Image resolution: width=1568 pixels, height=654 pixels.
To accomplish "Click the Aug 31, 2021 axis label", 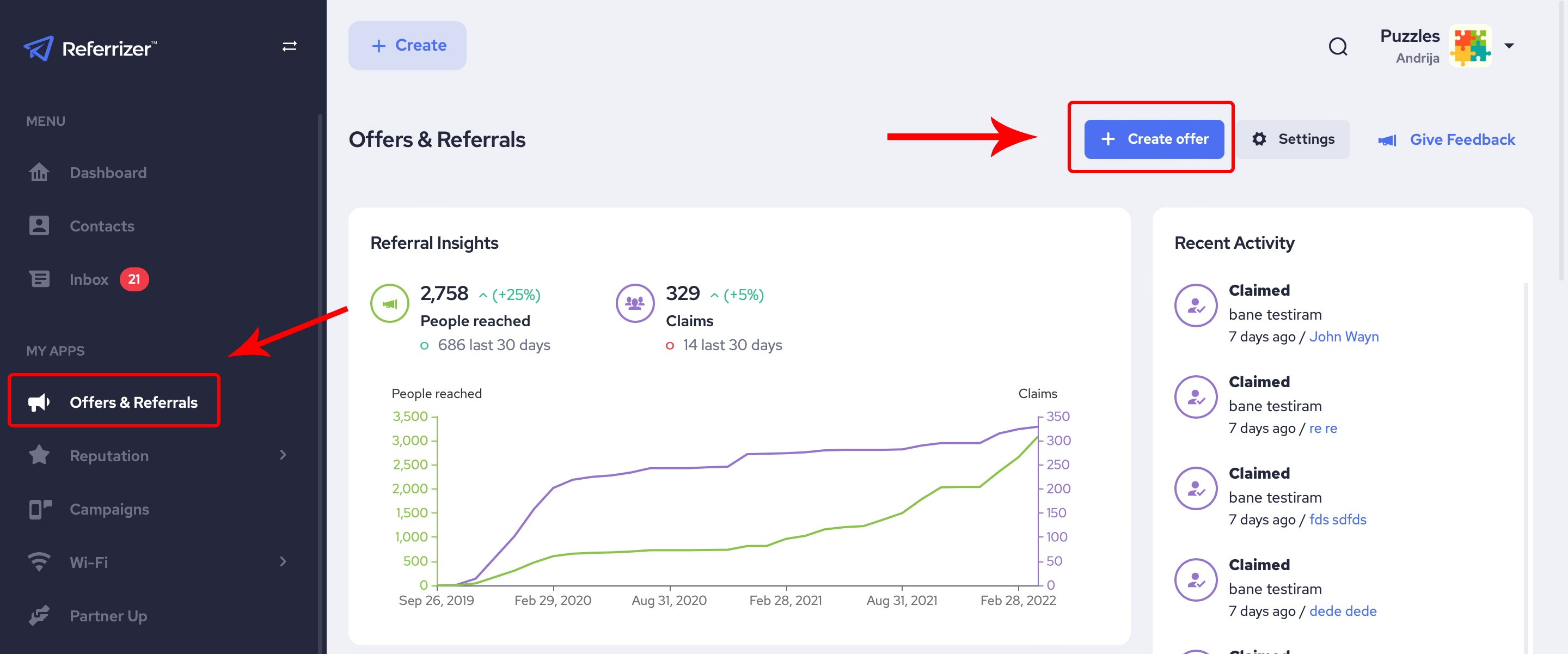I will pos(902,601).
